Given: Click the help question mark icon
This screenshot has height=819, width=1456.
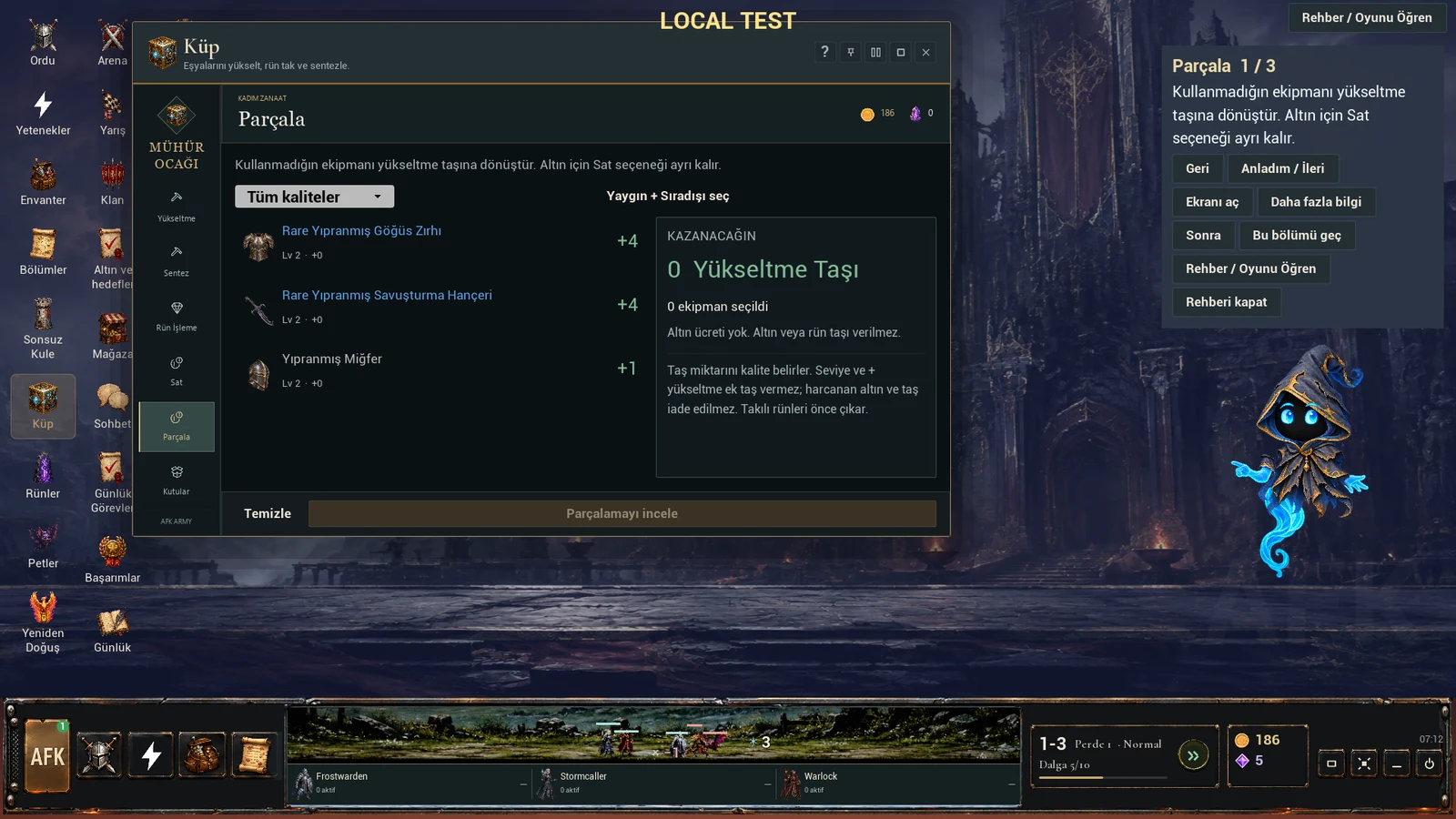Looking at the screenshot, I should (824, 52).
